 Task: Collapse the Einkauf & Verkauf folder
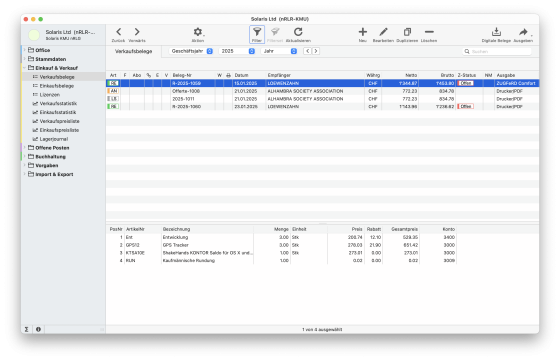[25, 68]
